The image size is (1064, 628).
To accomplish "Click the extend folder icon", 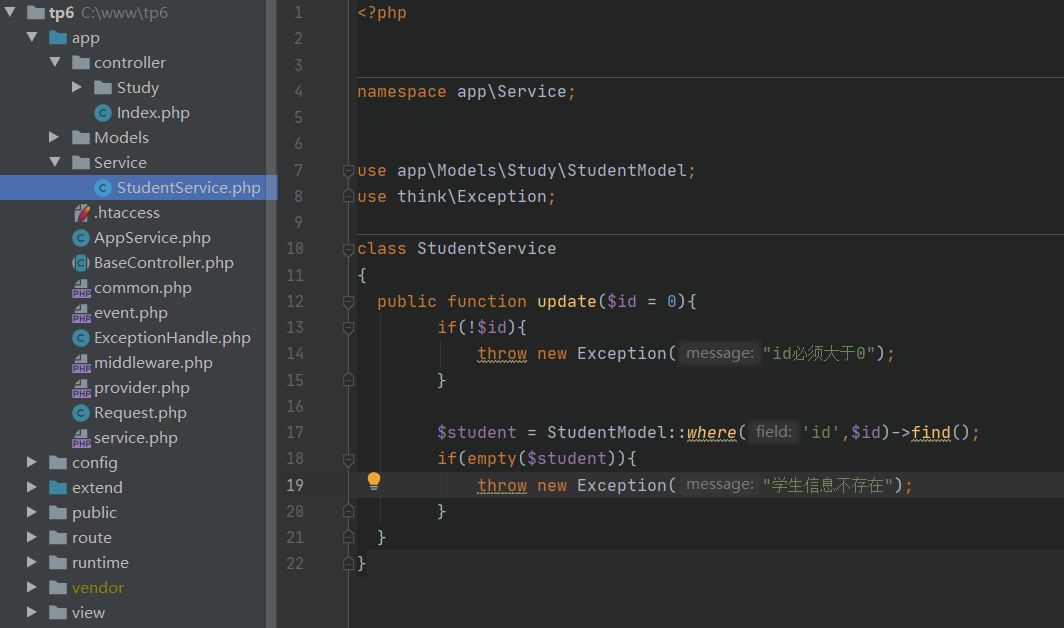I will click(x=58, y=488).
